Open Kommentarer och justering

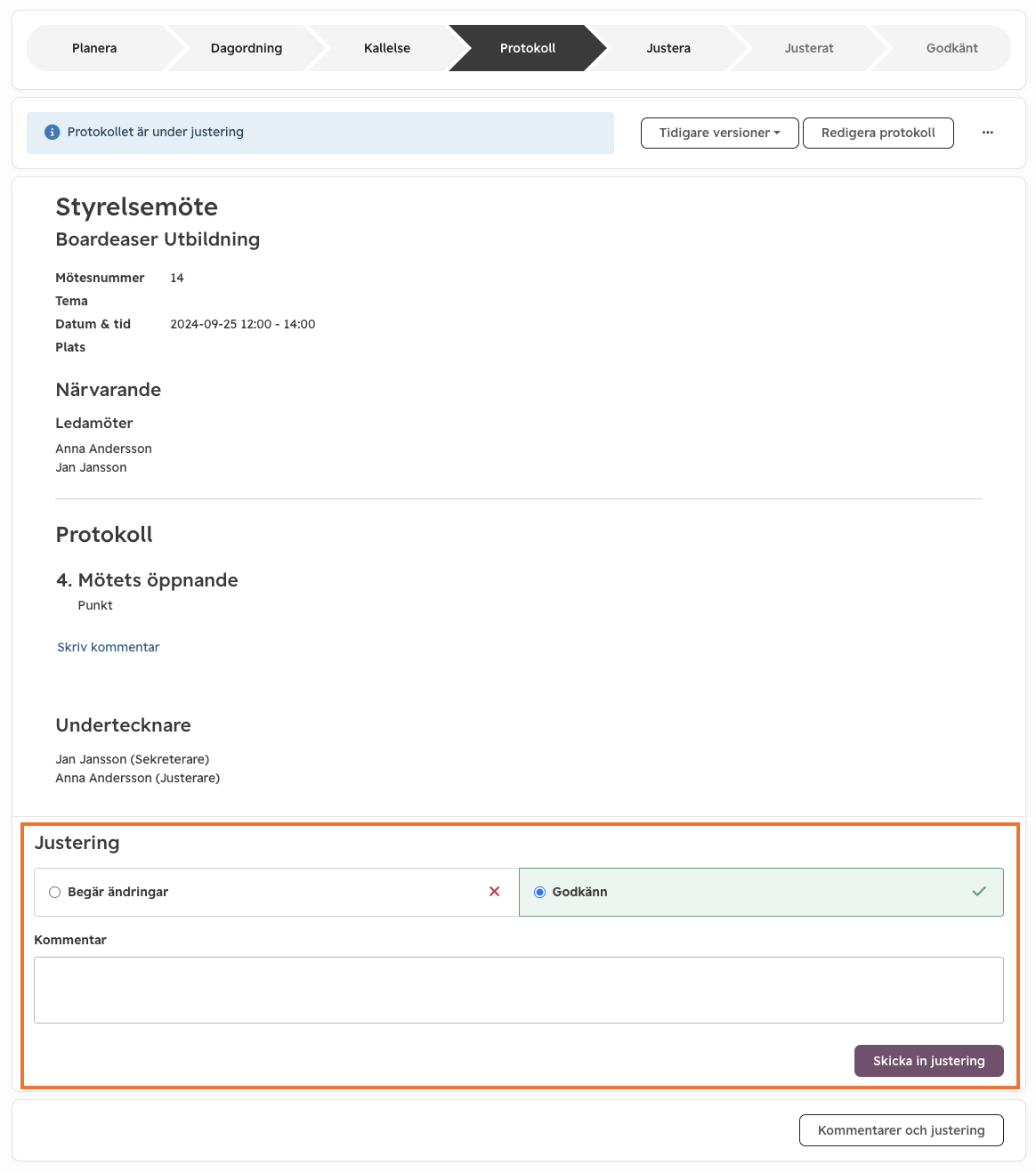click(x=902, y=1130)
